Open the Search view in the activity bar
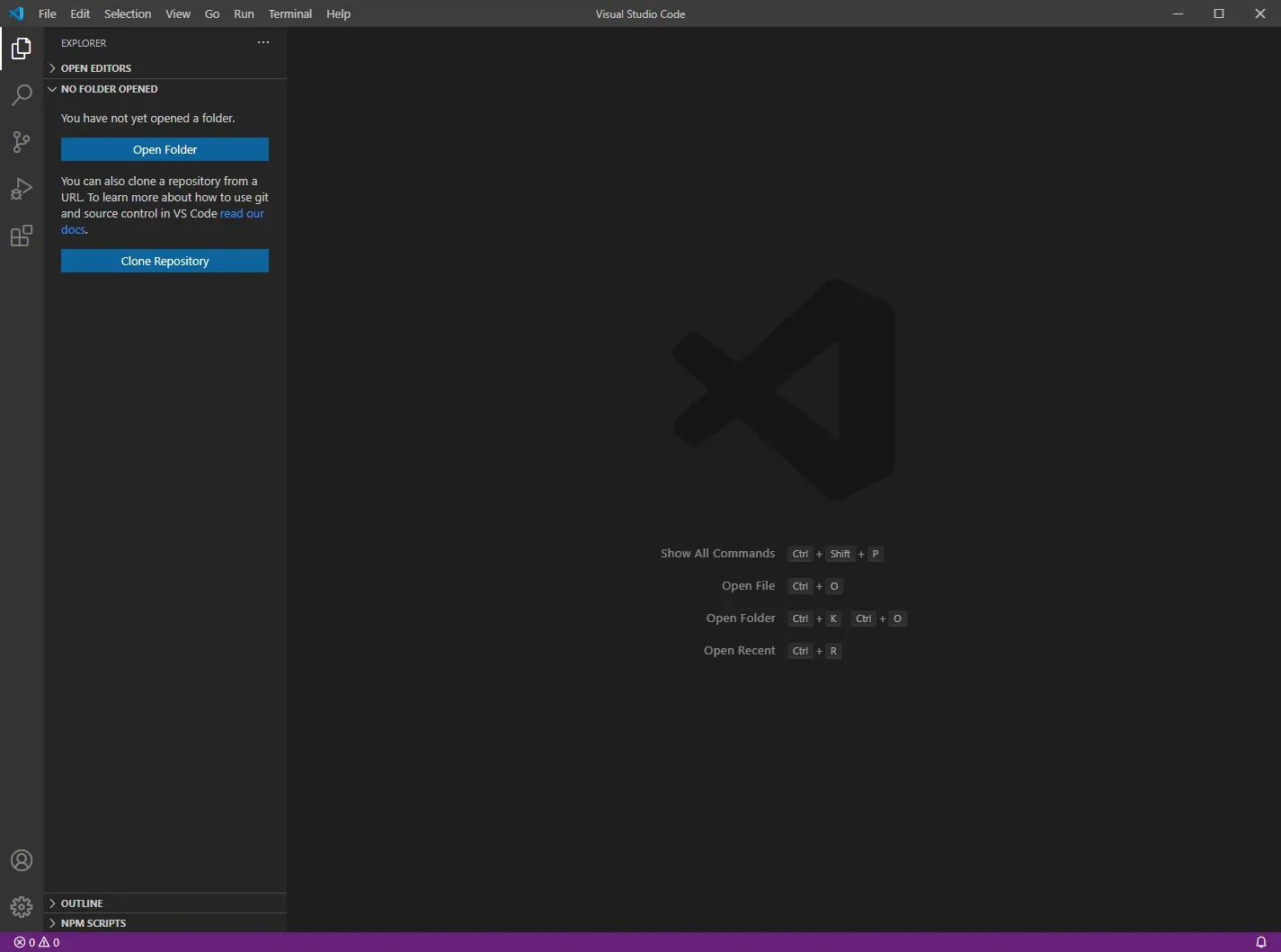This screenshot has width=1281, height=952. (21, 95)
